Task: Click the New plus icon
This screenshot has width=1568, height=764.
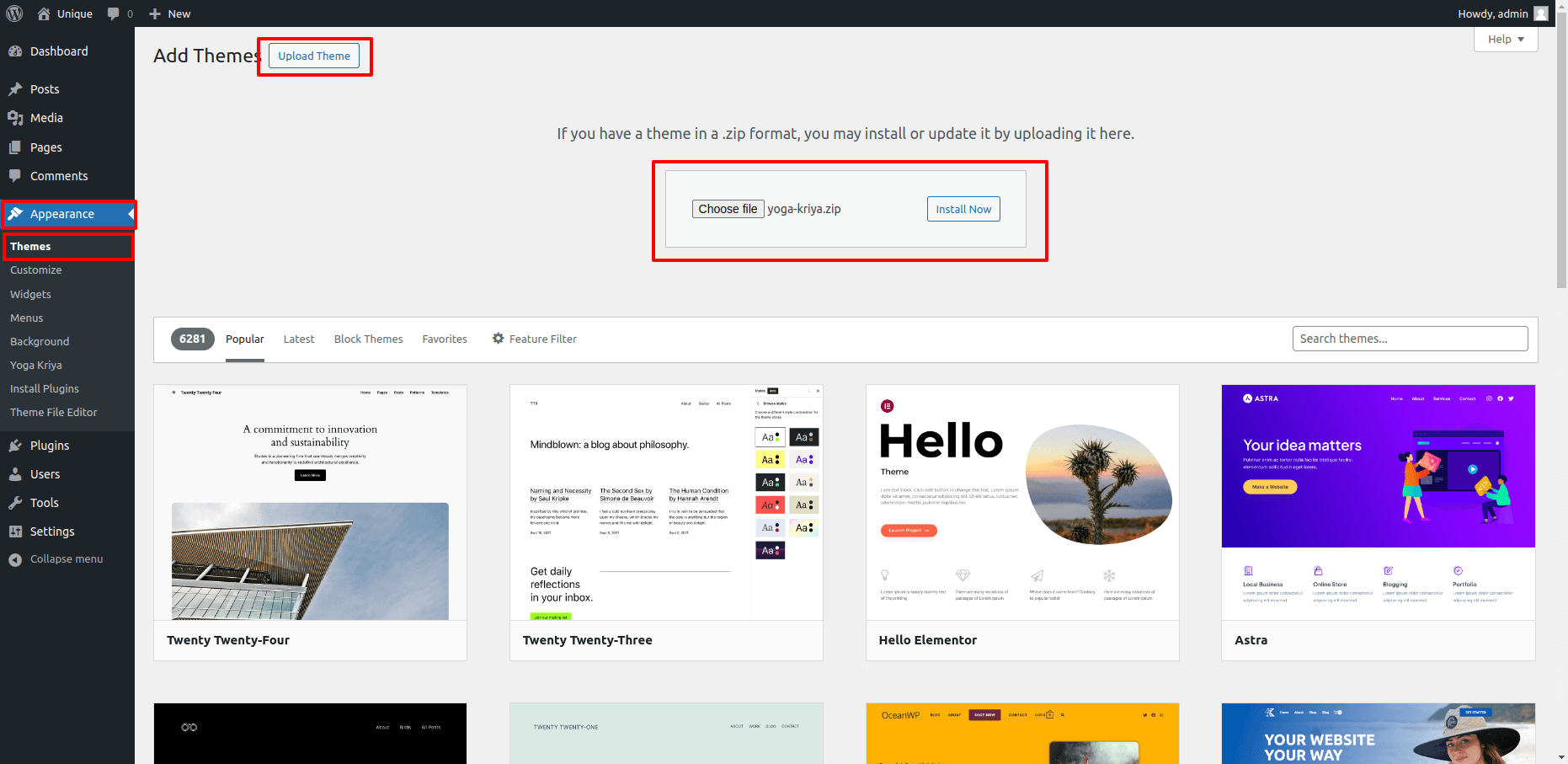Action: click(x=155, y=13)
